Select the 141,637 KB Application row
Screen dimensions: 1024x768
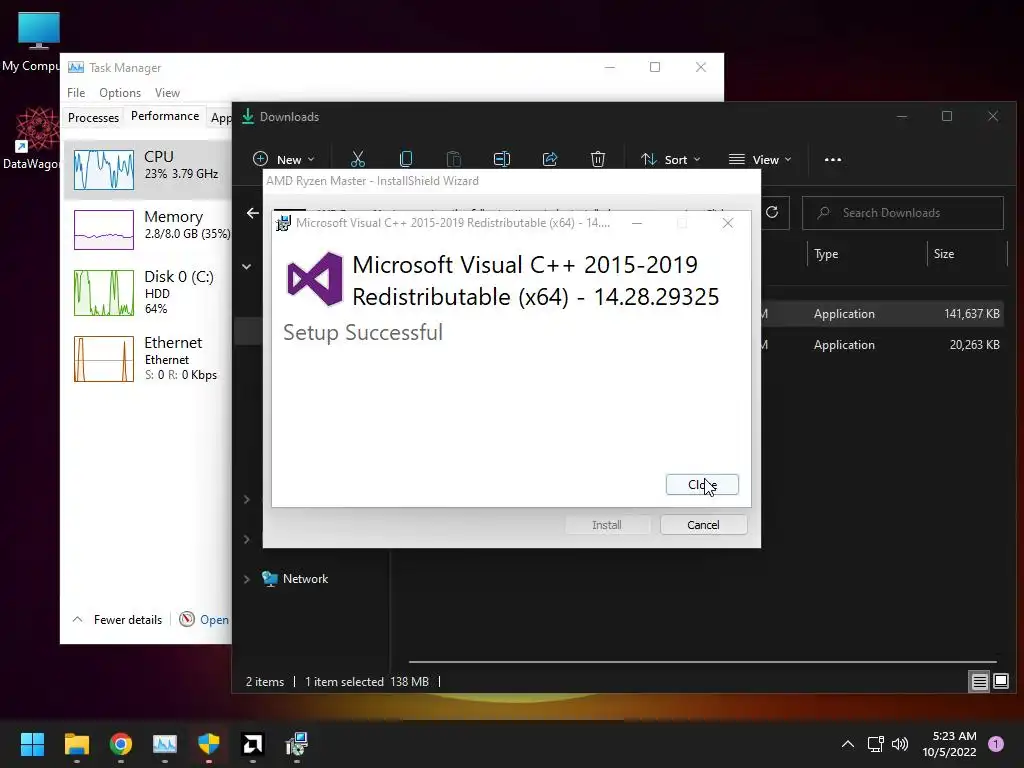tap(885, 313)
